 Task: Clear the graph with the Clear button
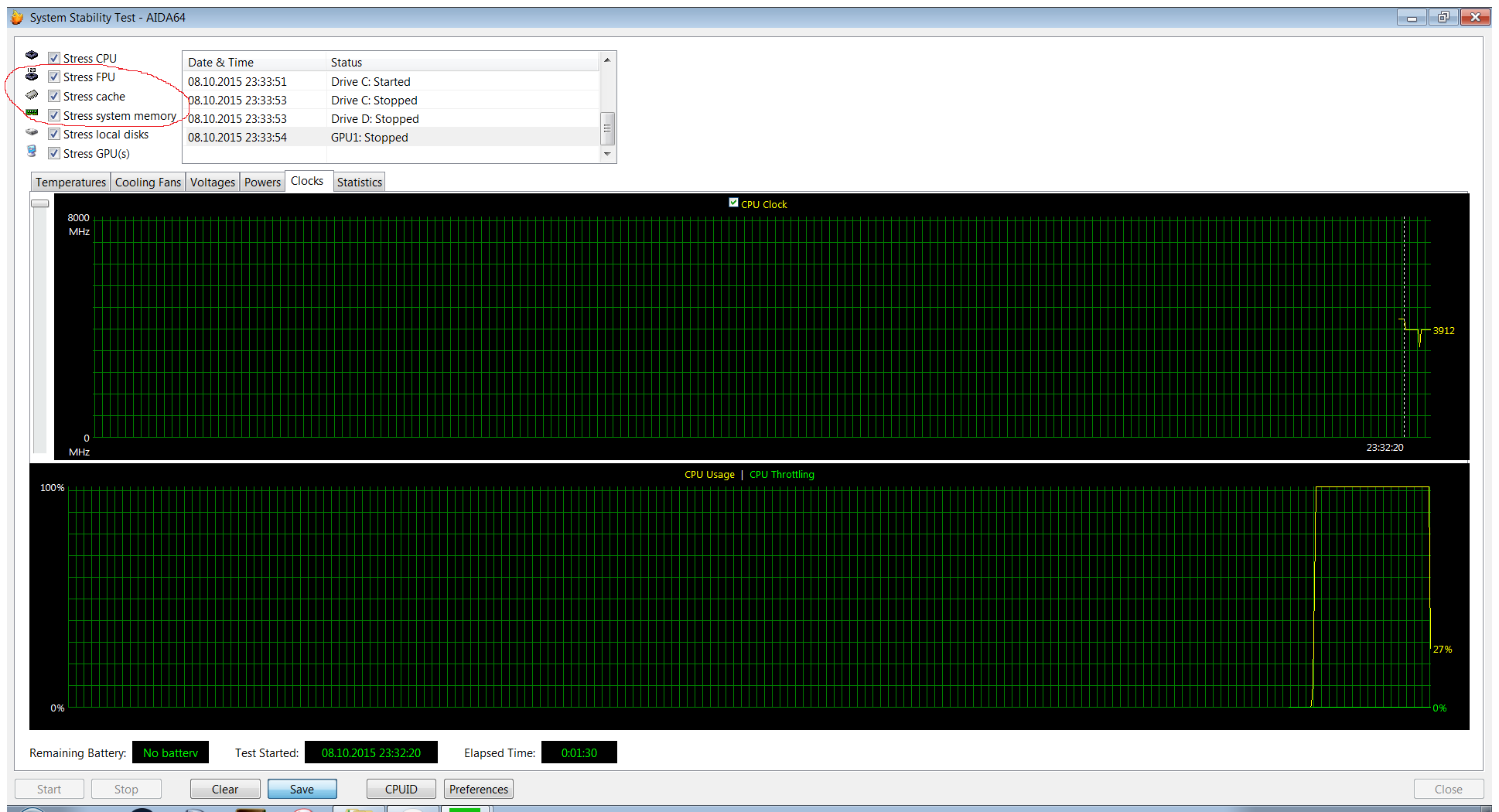pos(225,789)
